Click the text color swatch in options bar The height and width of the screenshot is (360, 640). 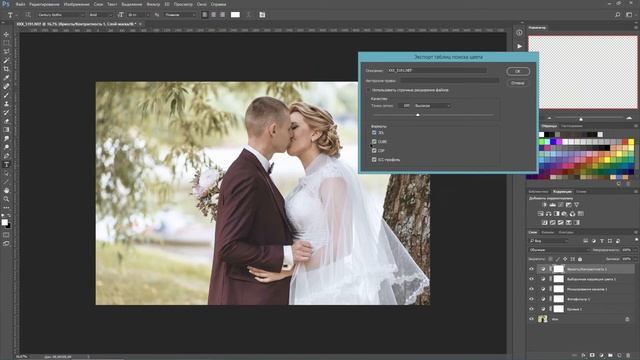click(x=235, y=15)
